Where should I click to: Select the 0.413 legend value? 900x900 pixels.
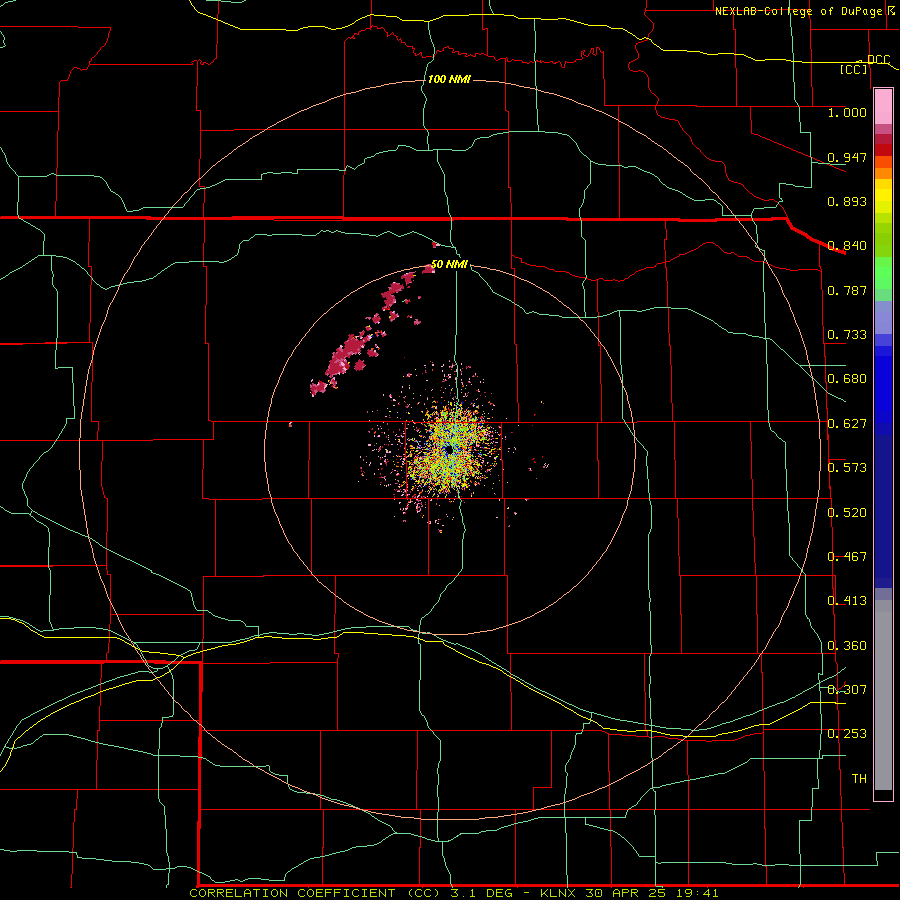tap(847, 601)
